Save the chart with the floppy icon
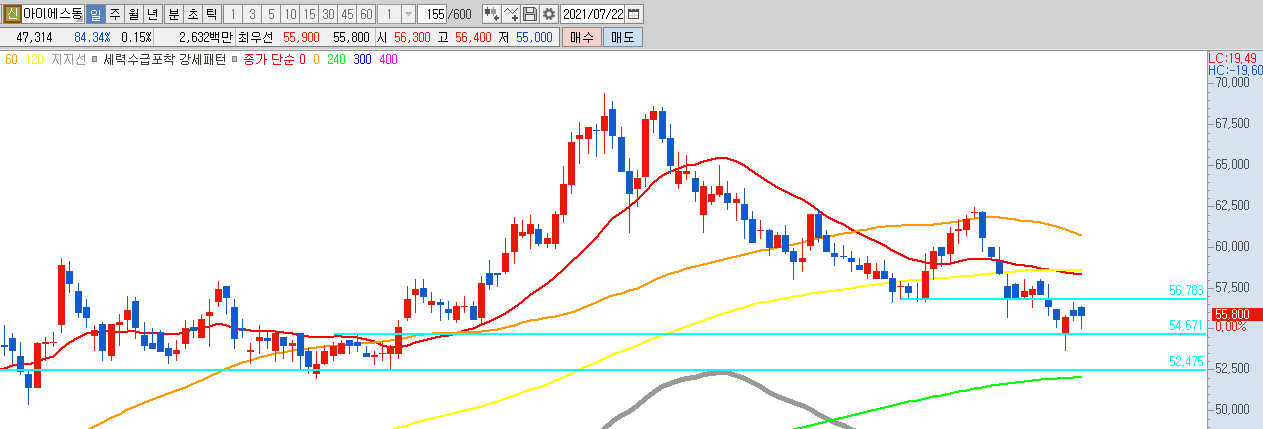The width and height of the screenshot is (1263, 429). pyautogui.click(x=530, y=14)
